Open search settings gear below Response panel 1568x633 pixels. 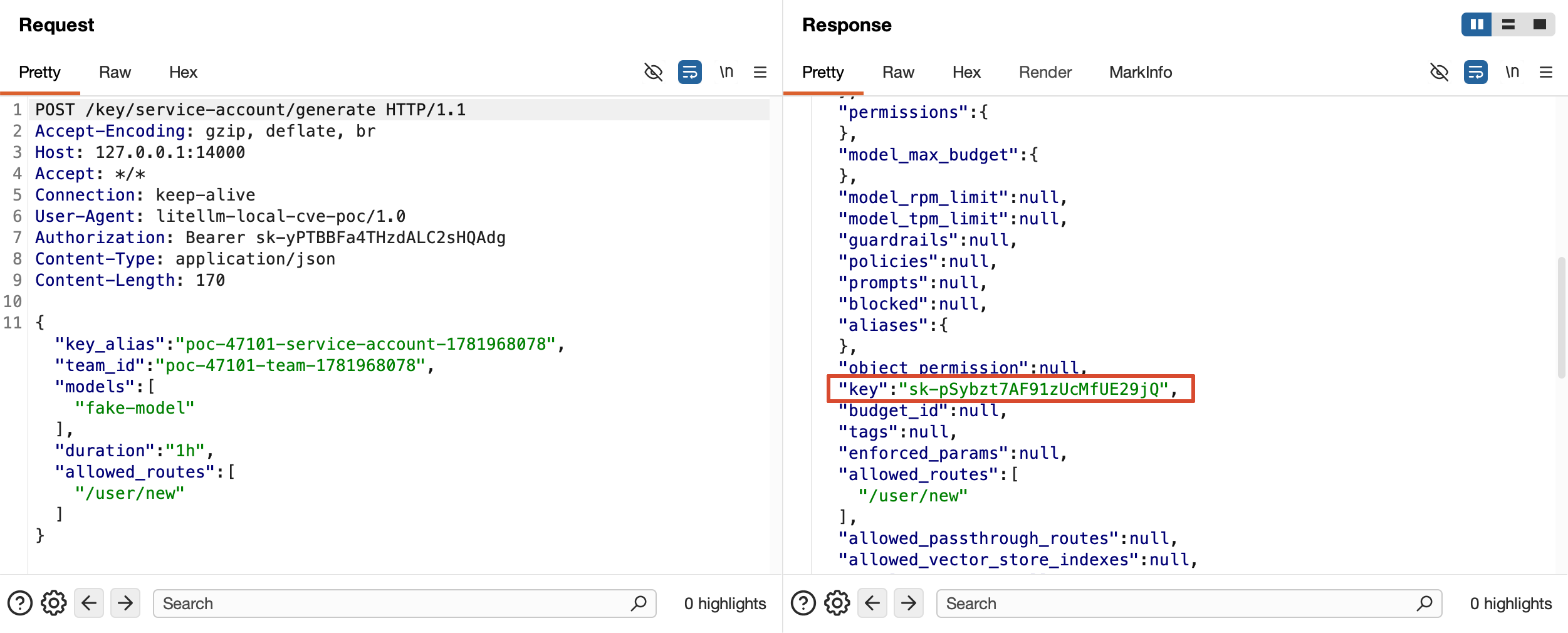(x=837, y=604)
